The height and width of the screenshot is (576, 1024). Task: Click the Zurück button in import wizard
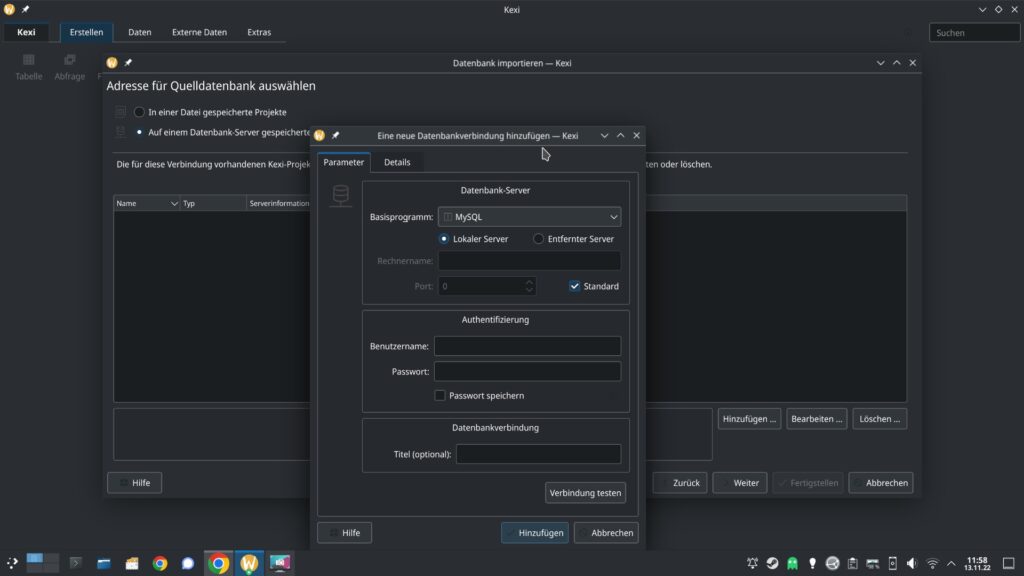point(680,483)
